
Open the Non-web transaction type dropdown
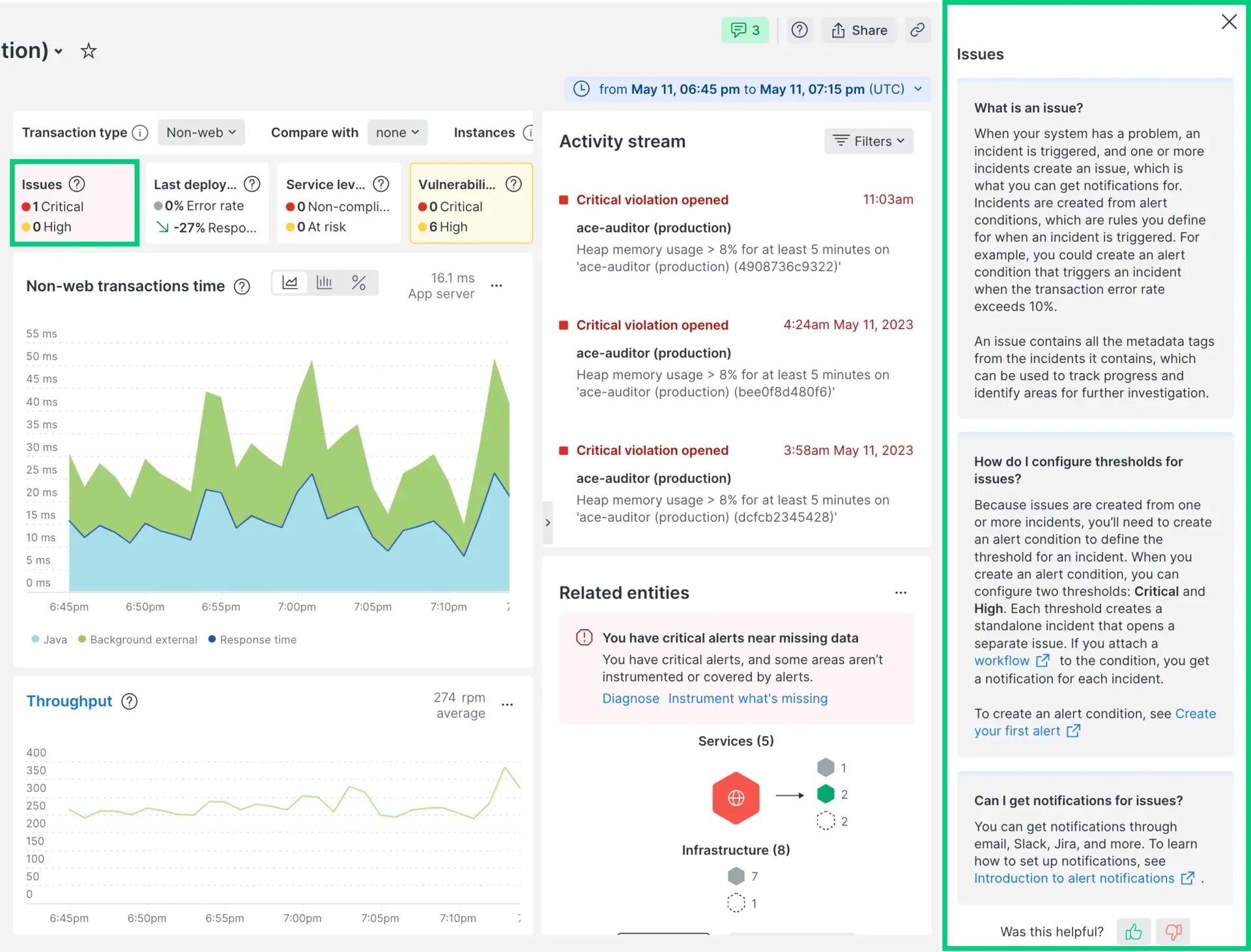coord(201,132)
